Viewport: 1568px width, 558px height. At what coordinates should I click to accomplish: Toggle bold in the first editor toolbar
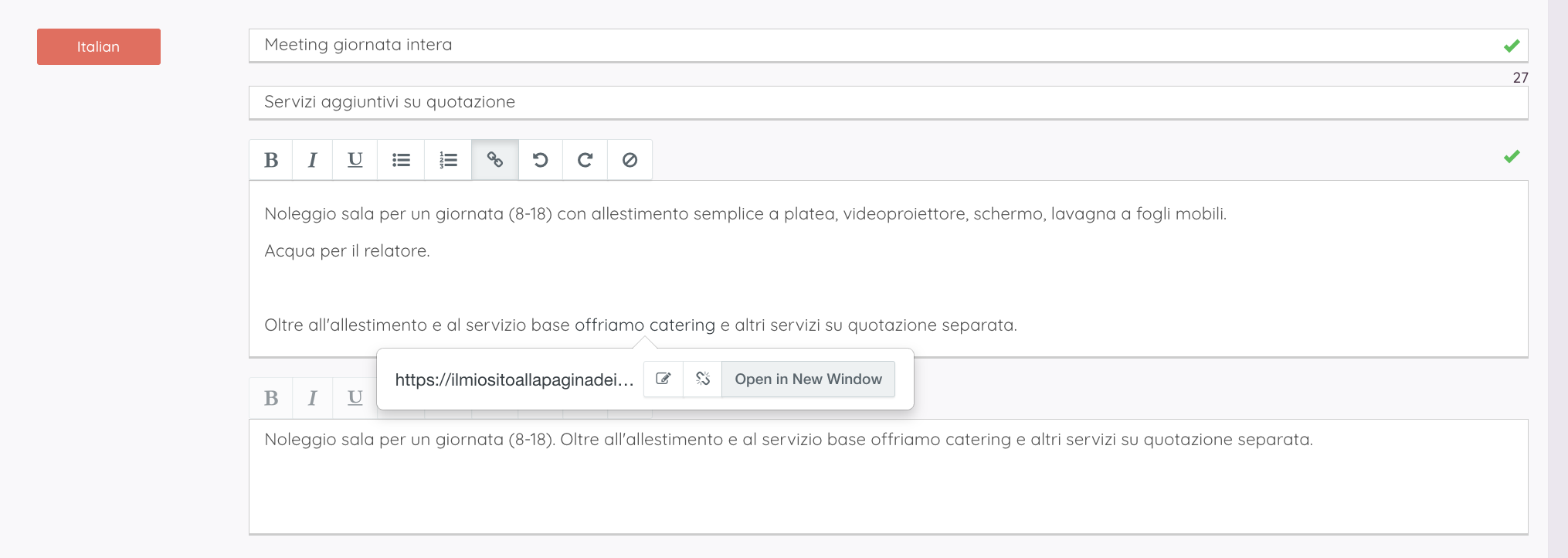pos(271,160)
